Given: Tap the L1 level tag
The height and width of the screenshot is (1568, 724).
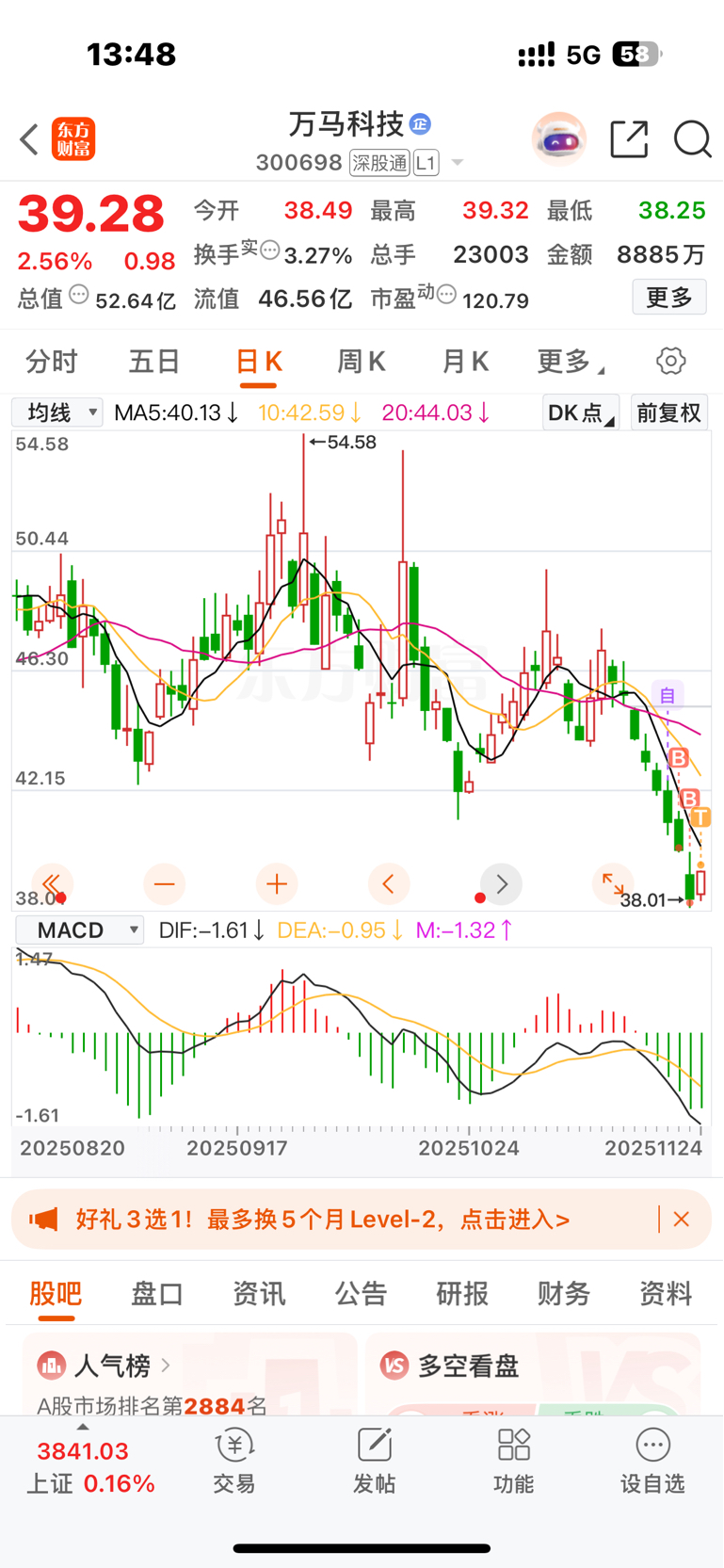Looking at the screenshot, I should (426, 163).
